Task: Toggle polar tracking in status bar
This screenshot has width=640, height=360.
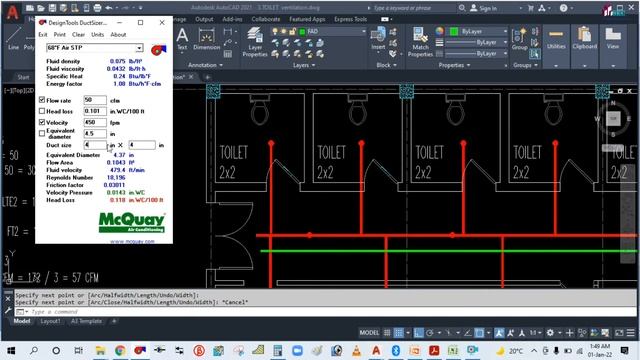Action: click(429, 333)
